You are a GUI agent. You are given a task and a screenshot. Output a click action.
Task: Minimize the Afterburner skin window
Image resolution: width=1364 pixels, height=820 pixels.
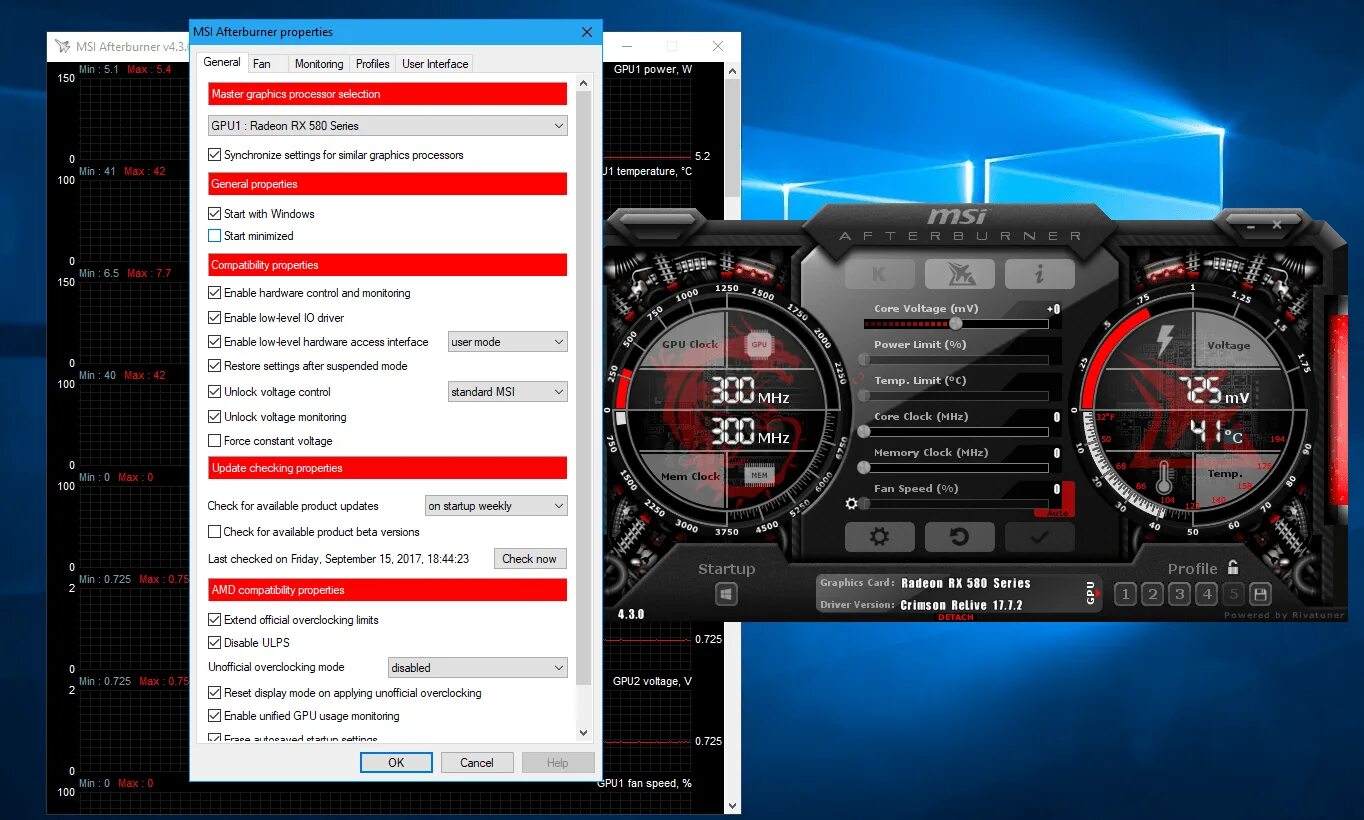click(1251, 228)
